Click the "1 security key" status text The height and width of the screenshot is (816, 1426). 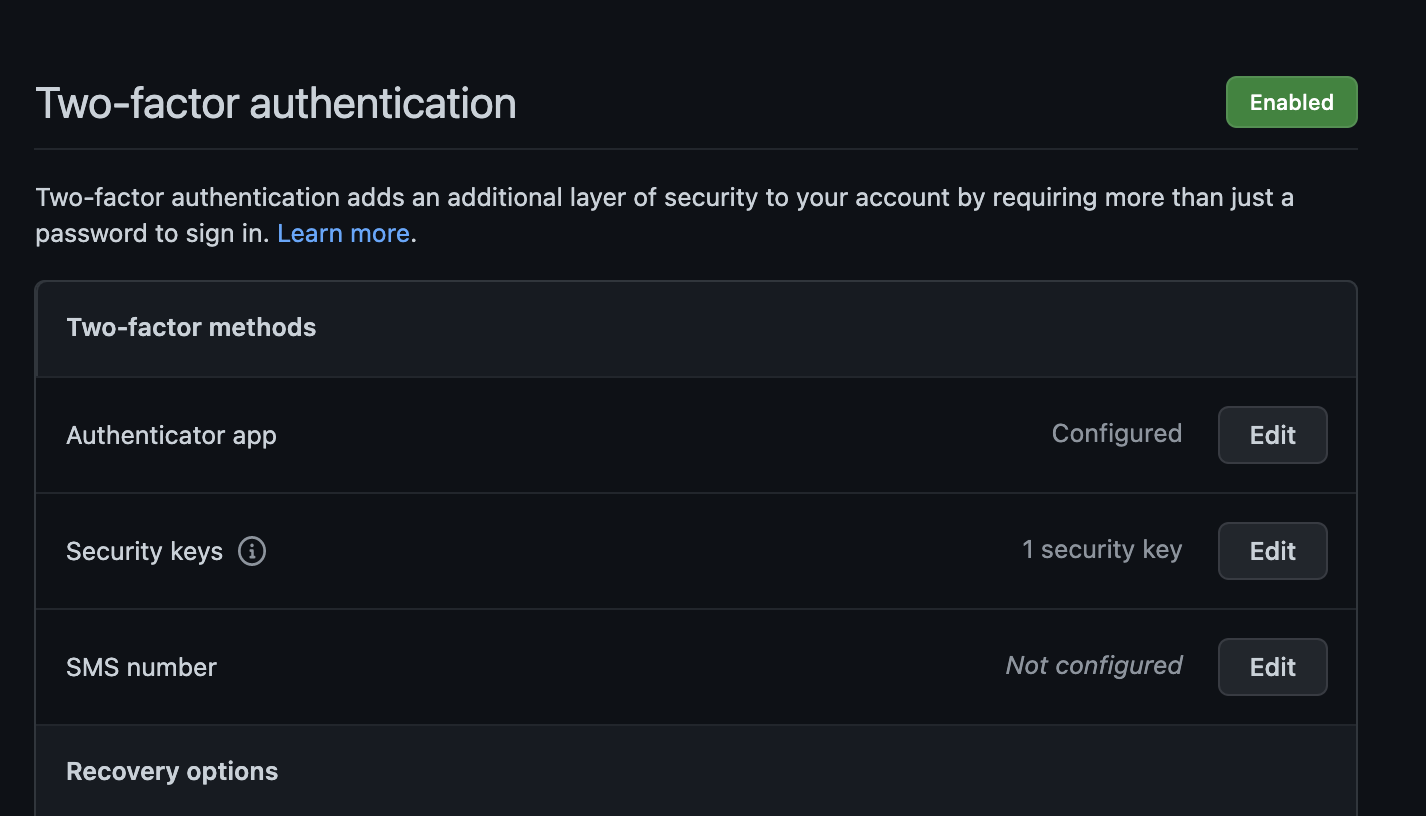1101,549
